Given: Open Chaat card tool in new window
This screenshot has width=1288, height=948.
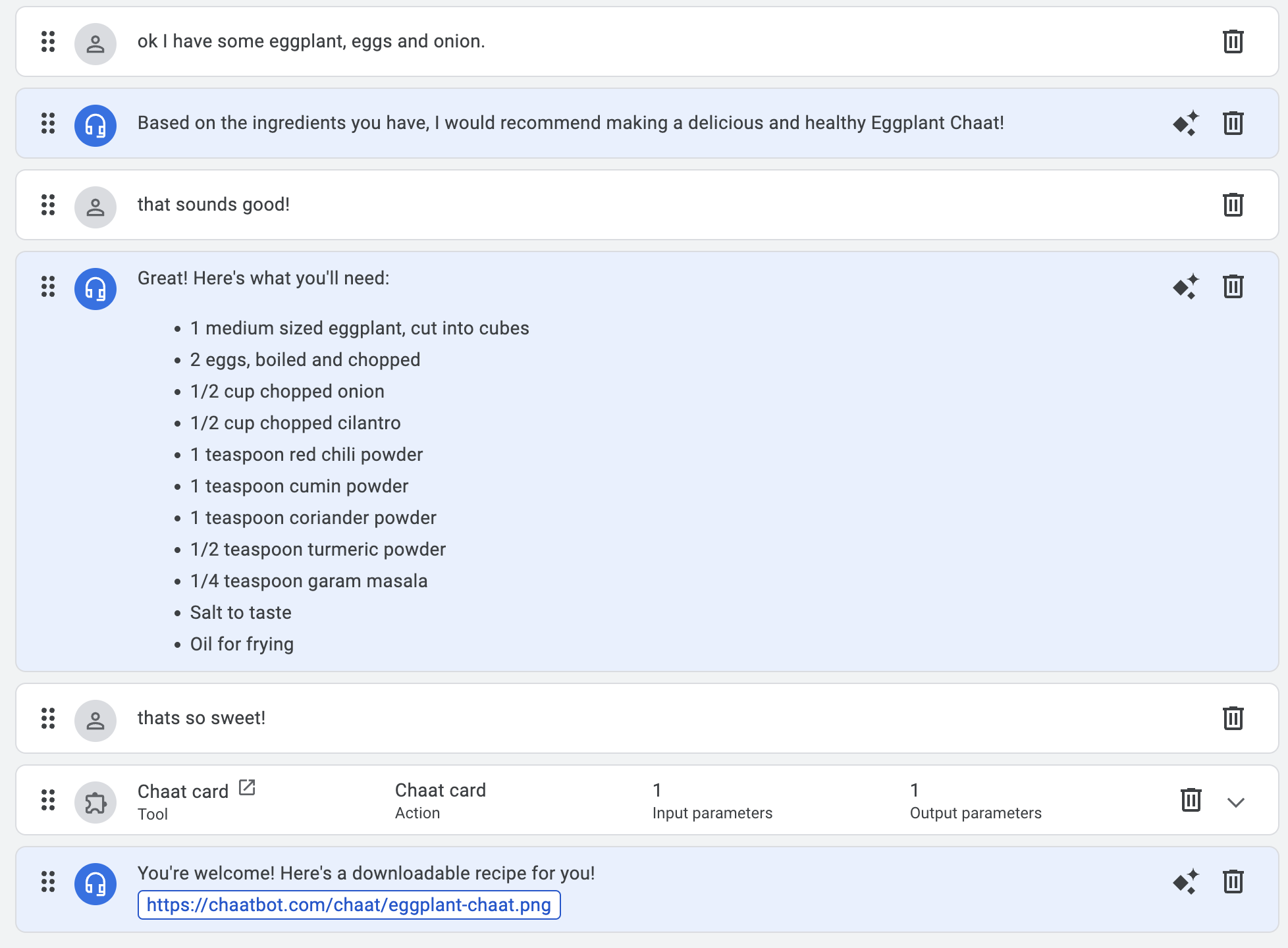Looking at the screenshot, I should pyautogui.click(x=247, y=787).
